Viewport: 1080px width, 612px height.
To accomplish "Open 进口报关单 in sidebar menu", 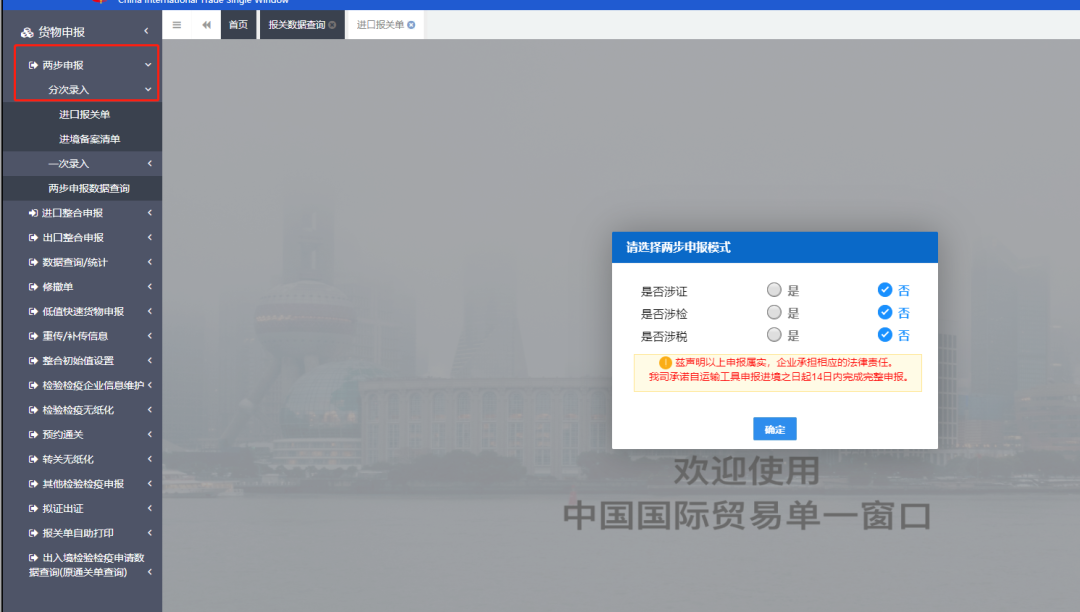I will click(84, 114).
